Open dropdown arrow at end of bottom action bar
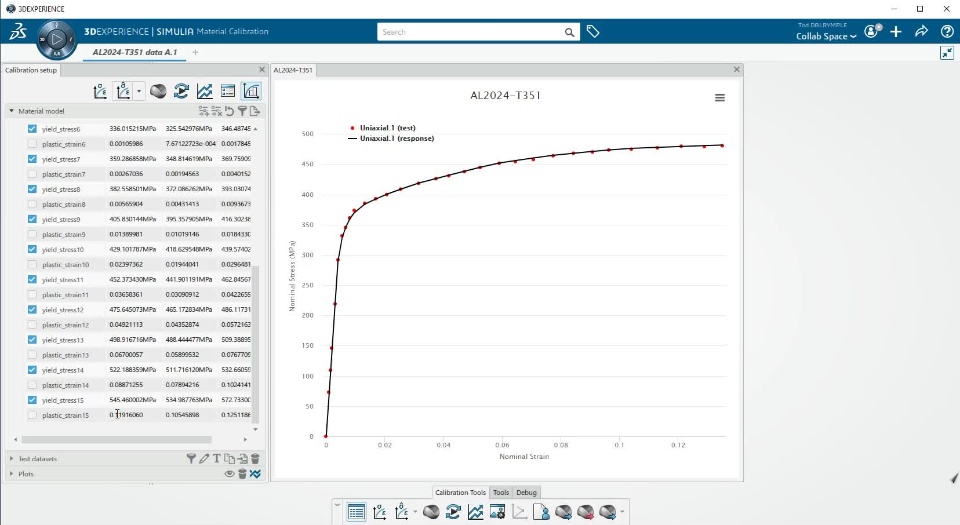This screenshot has width=960, height=525. 622,512
